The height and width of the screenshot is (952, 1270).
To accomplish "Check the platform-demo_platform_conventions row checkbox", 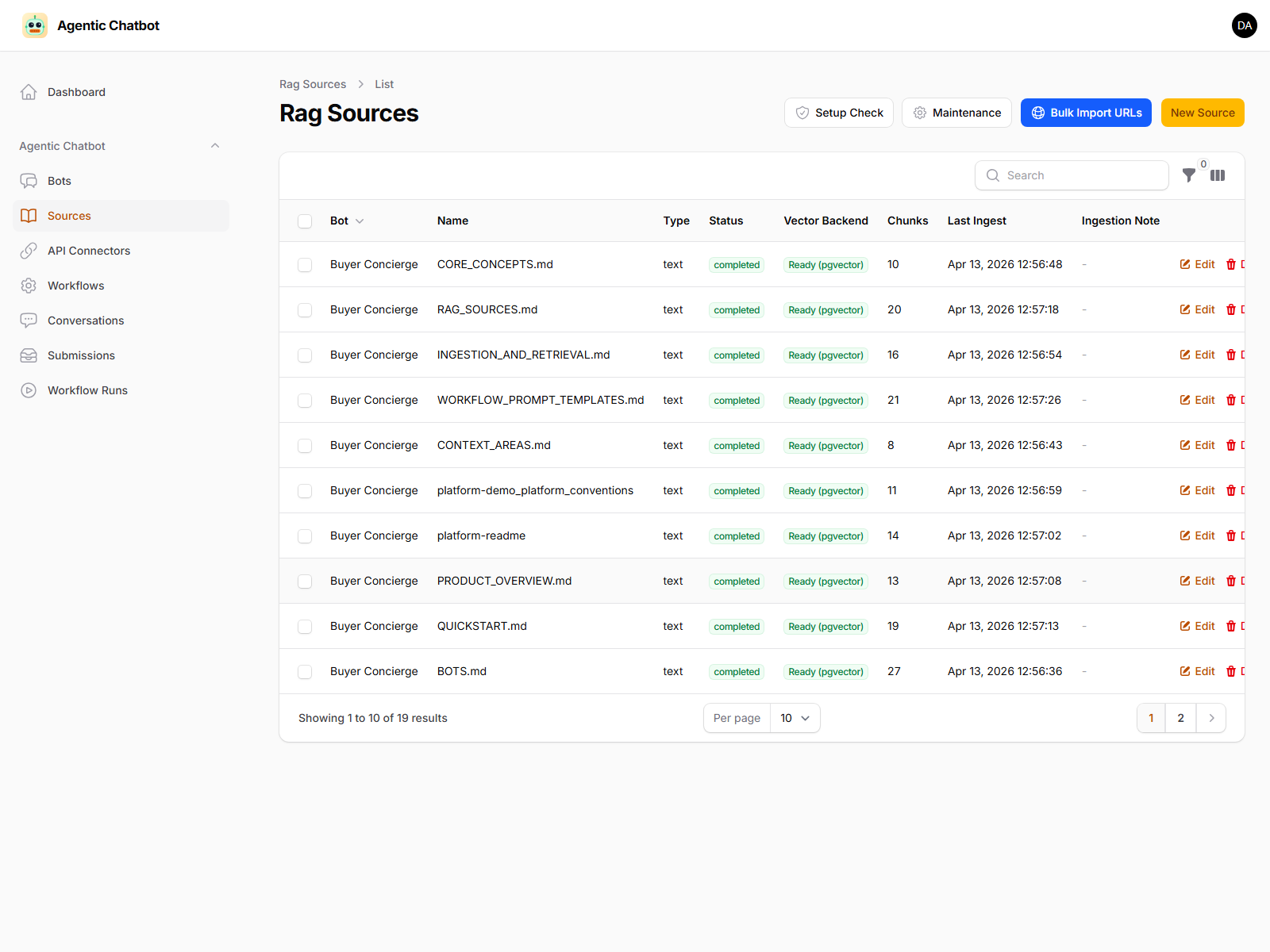I will pos(305,491).
